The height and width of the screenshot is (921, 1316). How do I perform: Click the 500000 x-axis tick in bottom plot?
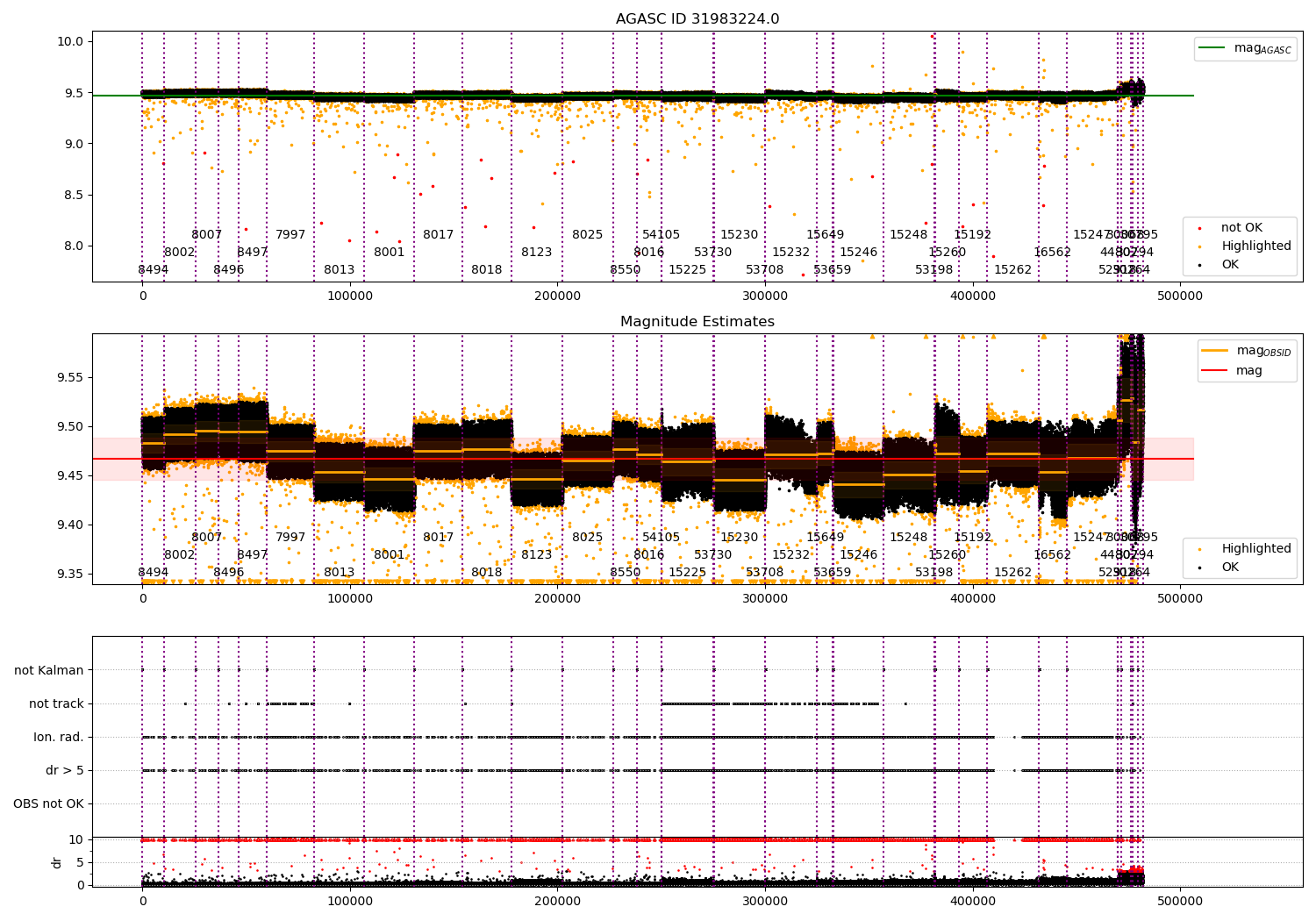[1180, 901]
